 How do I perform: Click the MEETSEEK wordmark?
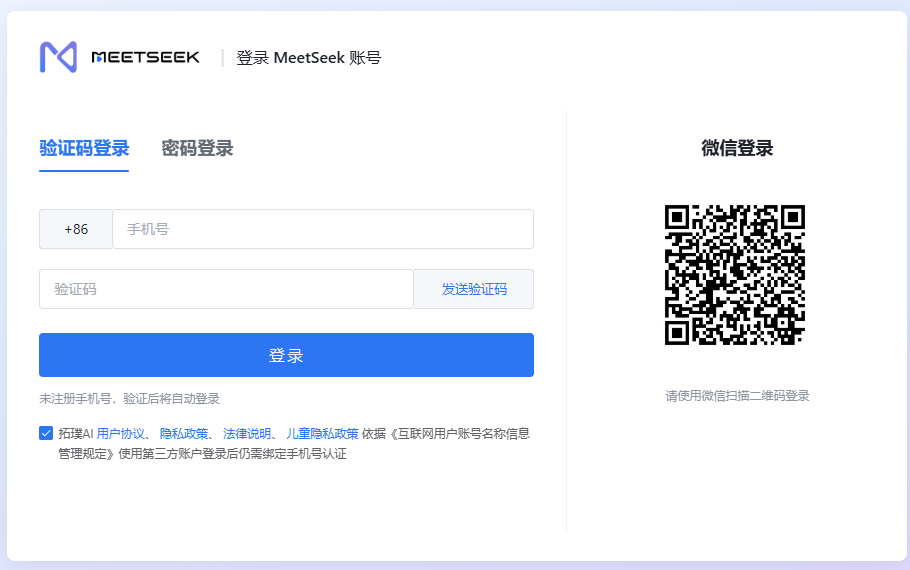coord(146,57)
